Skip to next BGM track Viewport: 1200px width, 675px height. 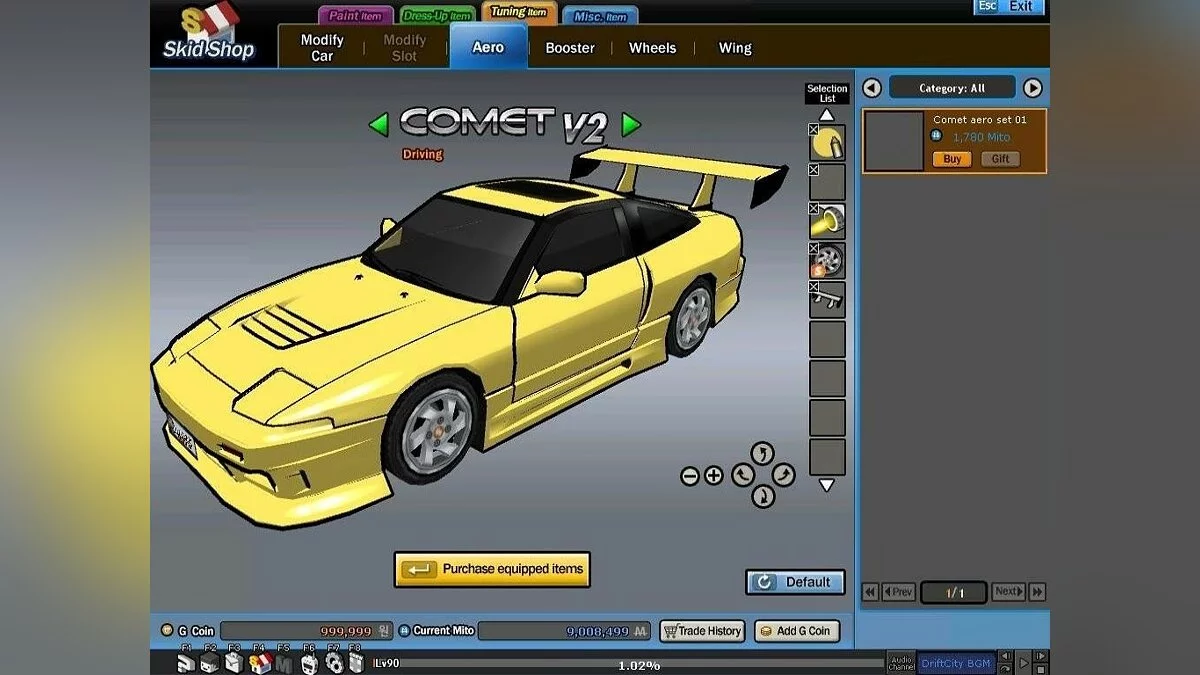(x=1041, y=656)
